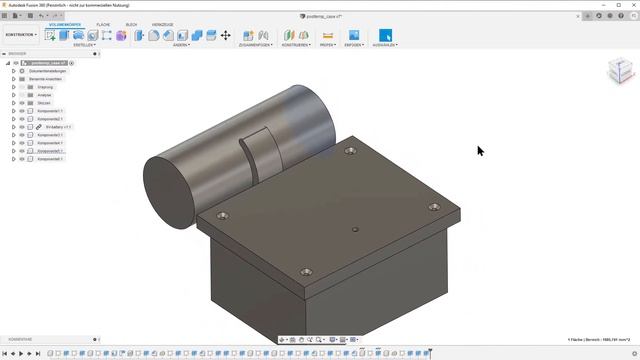This screenshot has height=360, width=640.
Task: Toggle visibility eye of 9V-battery component
Action: point(22,127)
